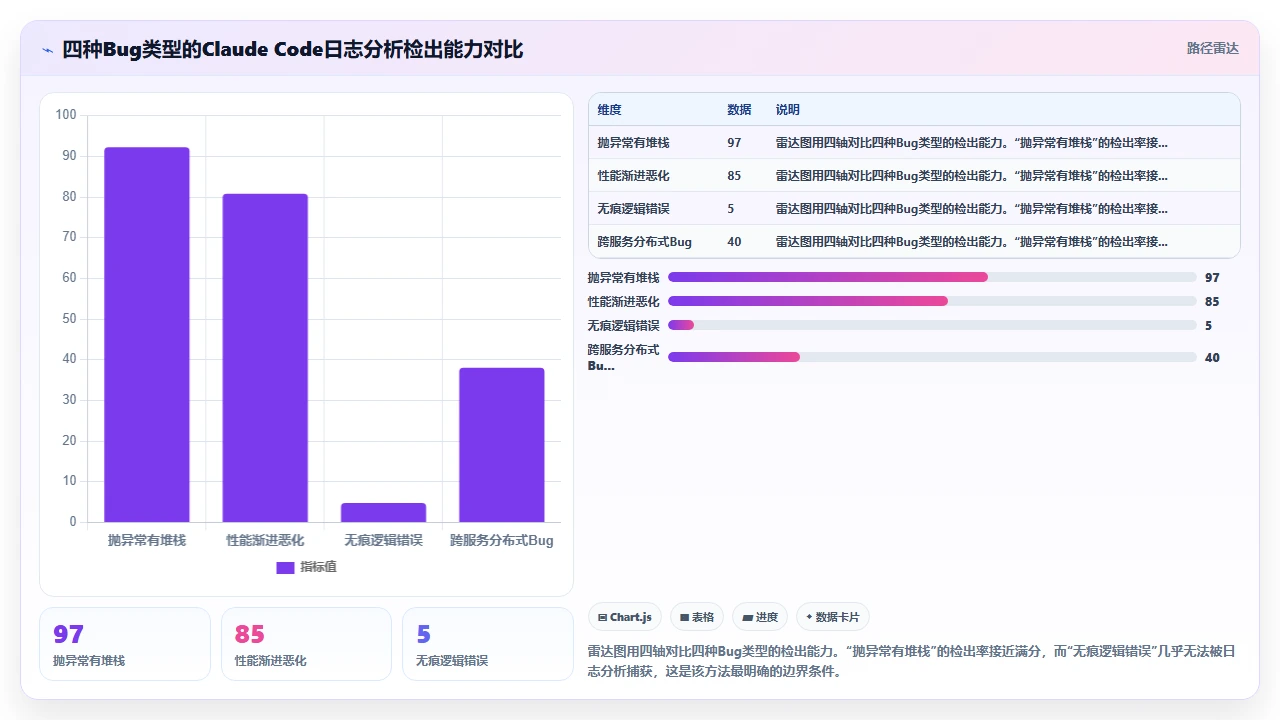Click progress value 40 at bar end
1280x720 pixels.
point(1212,357)
